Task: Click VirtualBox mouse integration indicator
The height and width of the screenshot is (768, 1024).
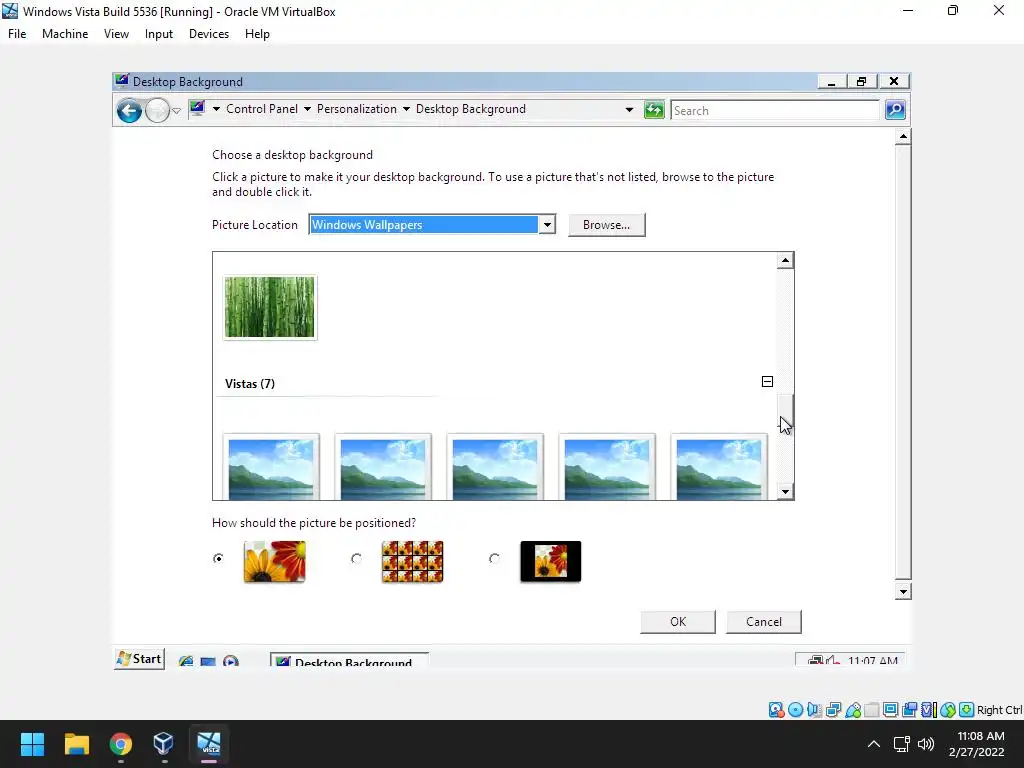Action: (x=948, y=710)
